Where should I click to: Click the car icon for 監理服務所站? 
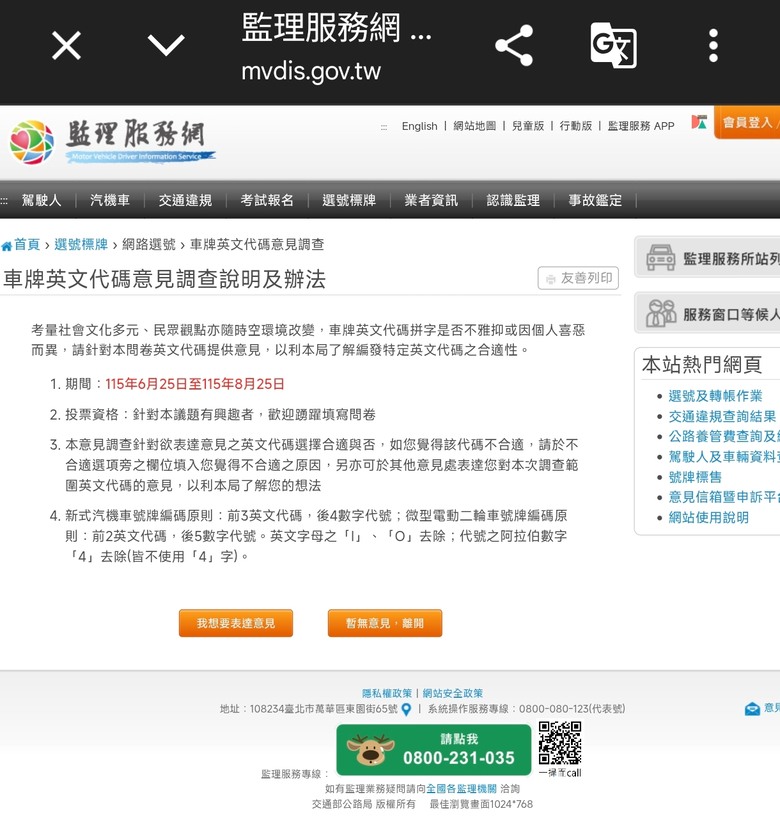coord(661,258)
